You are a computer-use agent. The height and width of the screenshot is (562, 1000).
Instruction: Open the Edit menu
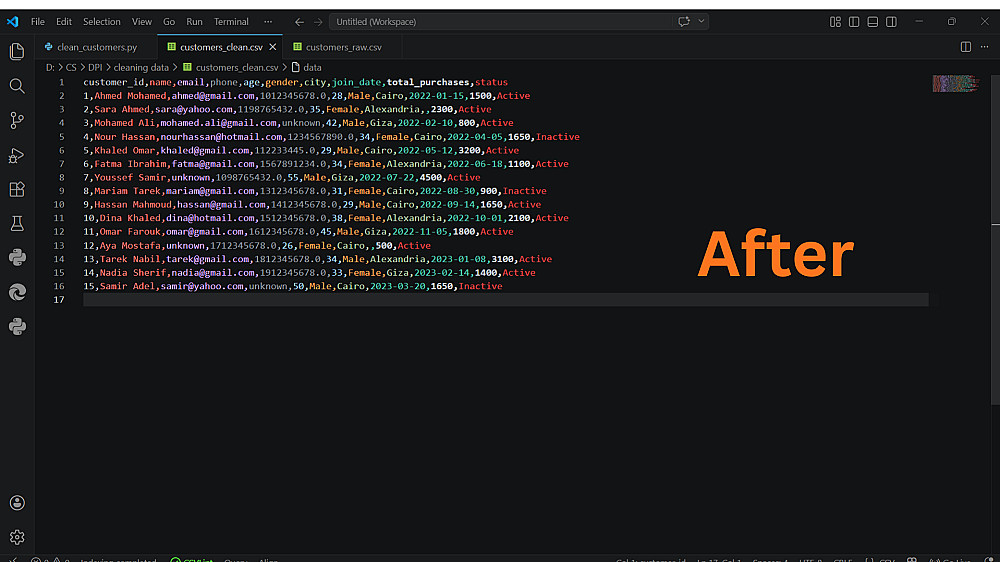(64, 22)
